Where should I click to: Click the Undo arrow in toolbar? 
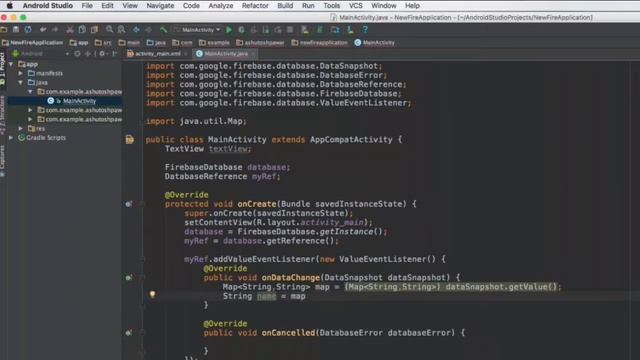click(43, 29)
